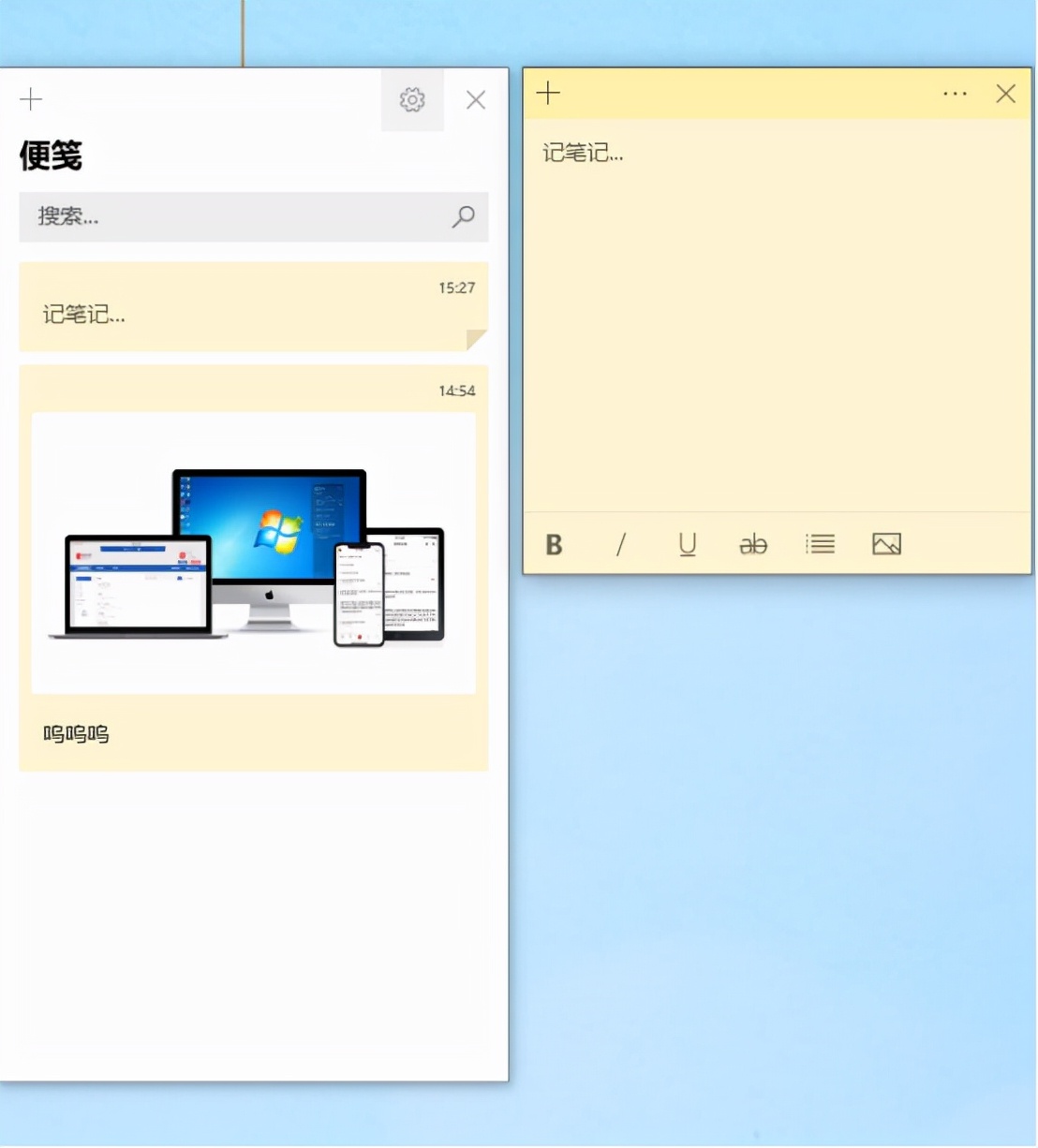Toggle the bulleted list
This screenshot has width=1038, height=1148.
pos(820,544)
